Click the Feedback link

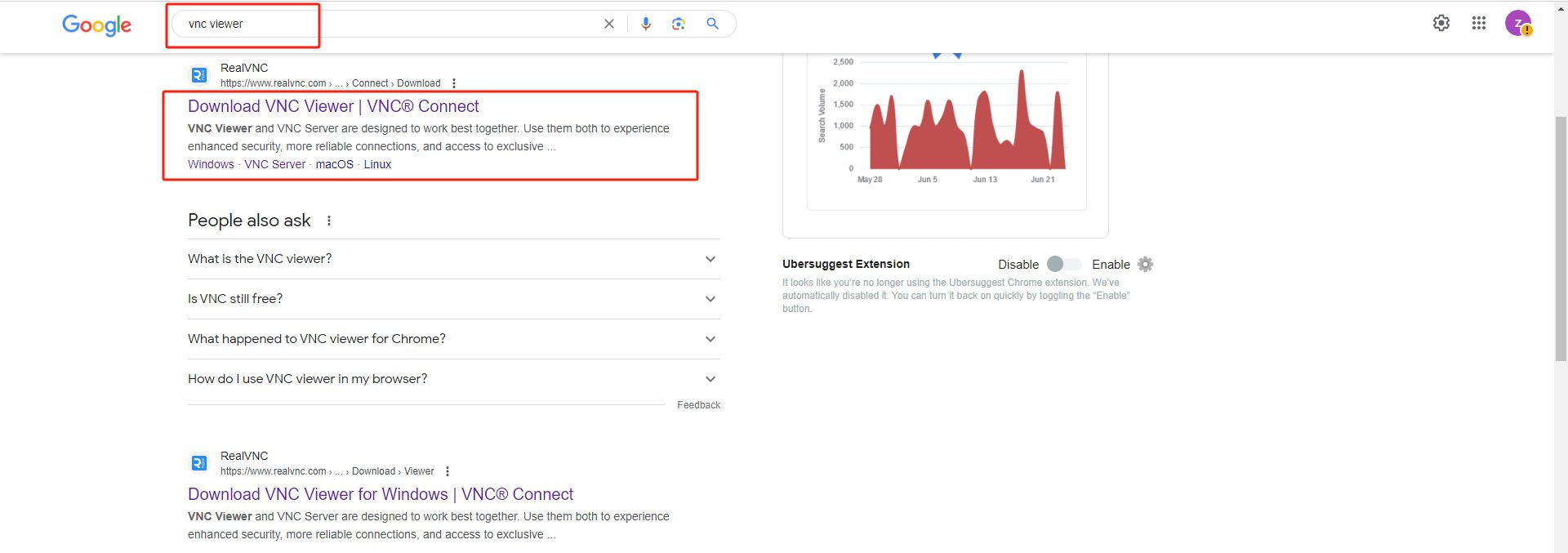(698, 405)
